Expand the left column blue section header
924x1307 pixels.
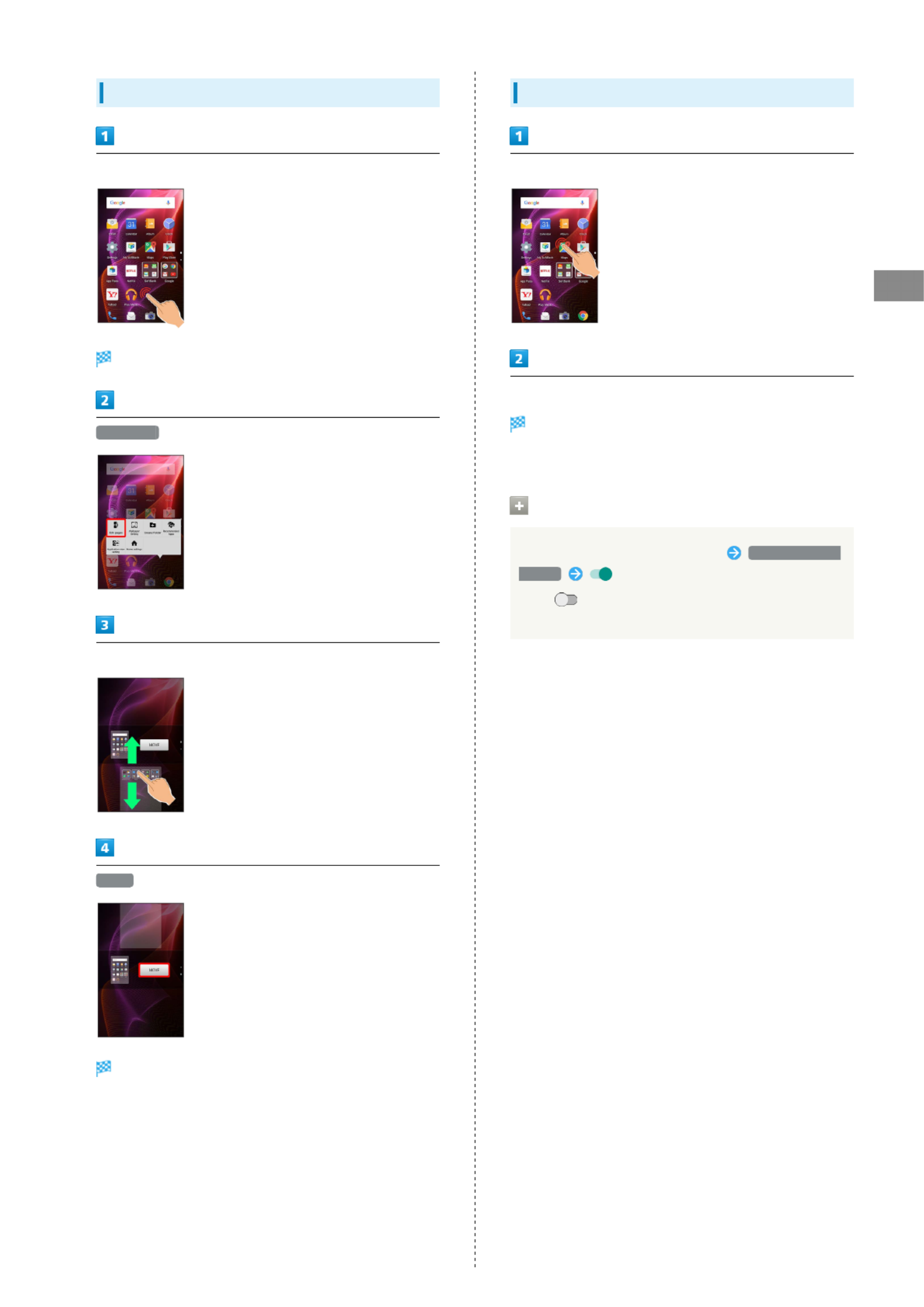tap(268, 93)
